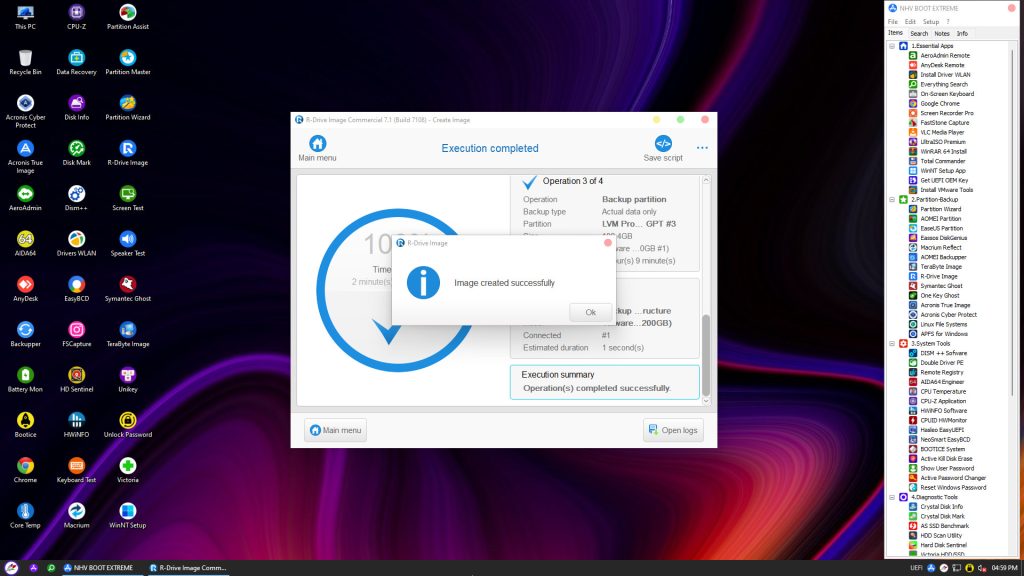This screenshot has width=1024, height=576.
Task: Launch Data Recovery desktop icon
Action: pos(76,63)
